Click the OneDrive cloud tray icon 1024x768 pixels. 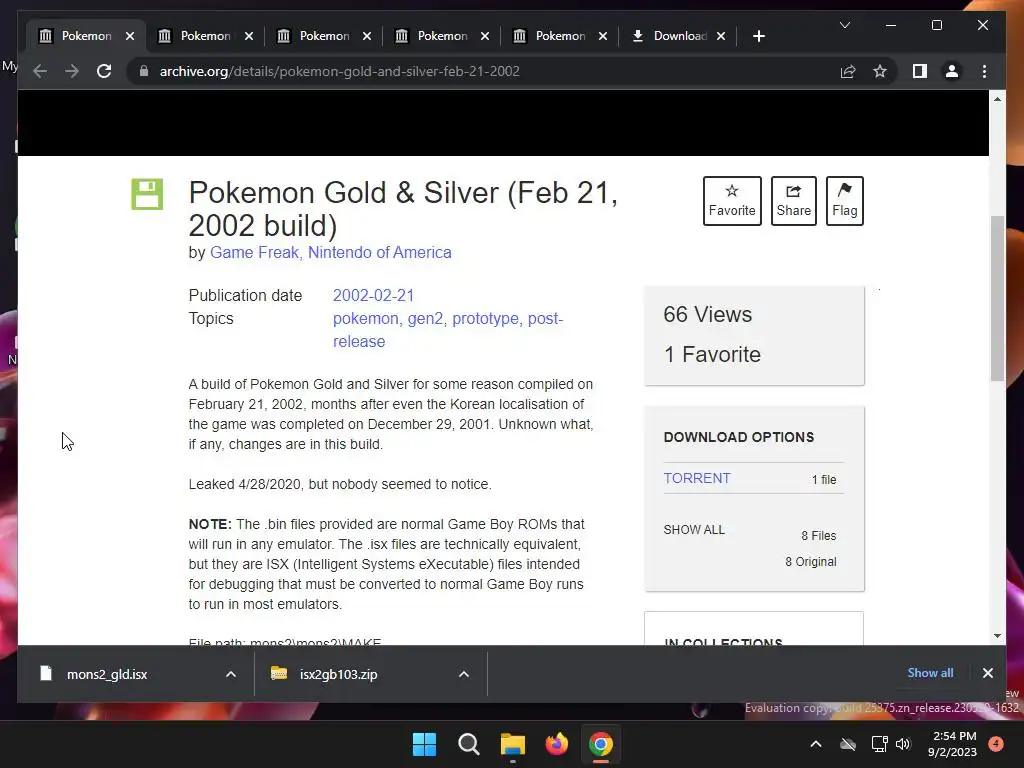pos(848,744)
